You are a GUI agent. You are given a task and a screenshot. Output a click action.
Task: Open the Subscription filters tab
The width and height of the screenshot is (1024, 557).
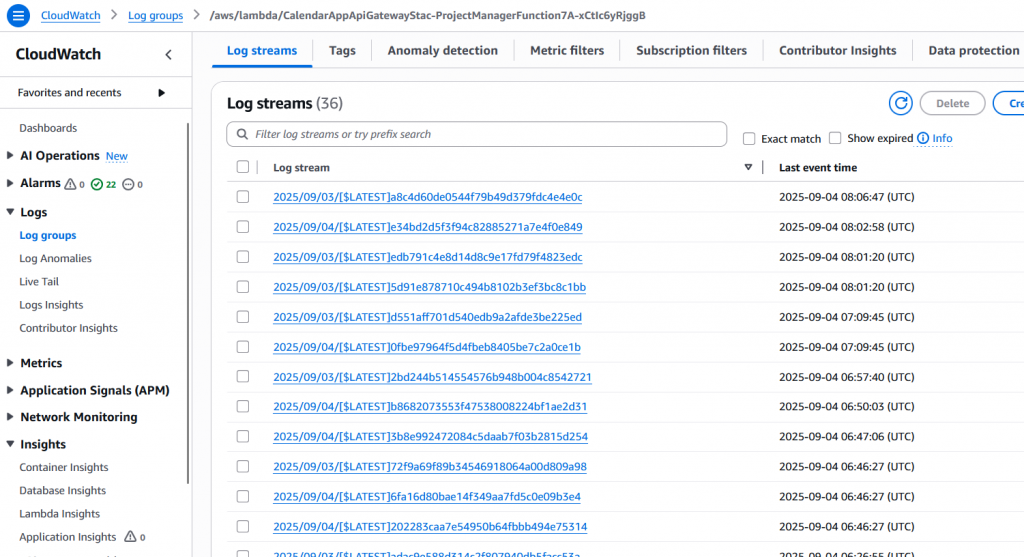click(692, 50)
